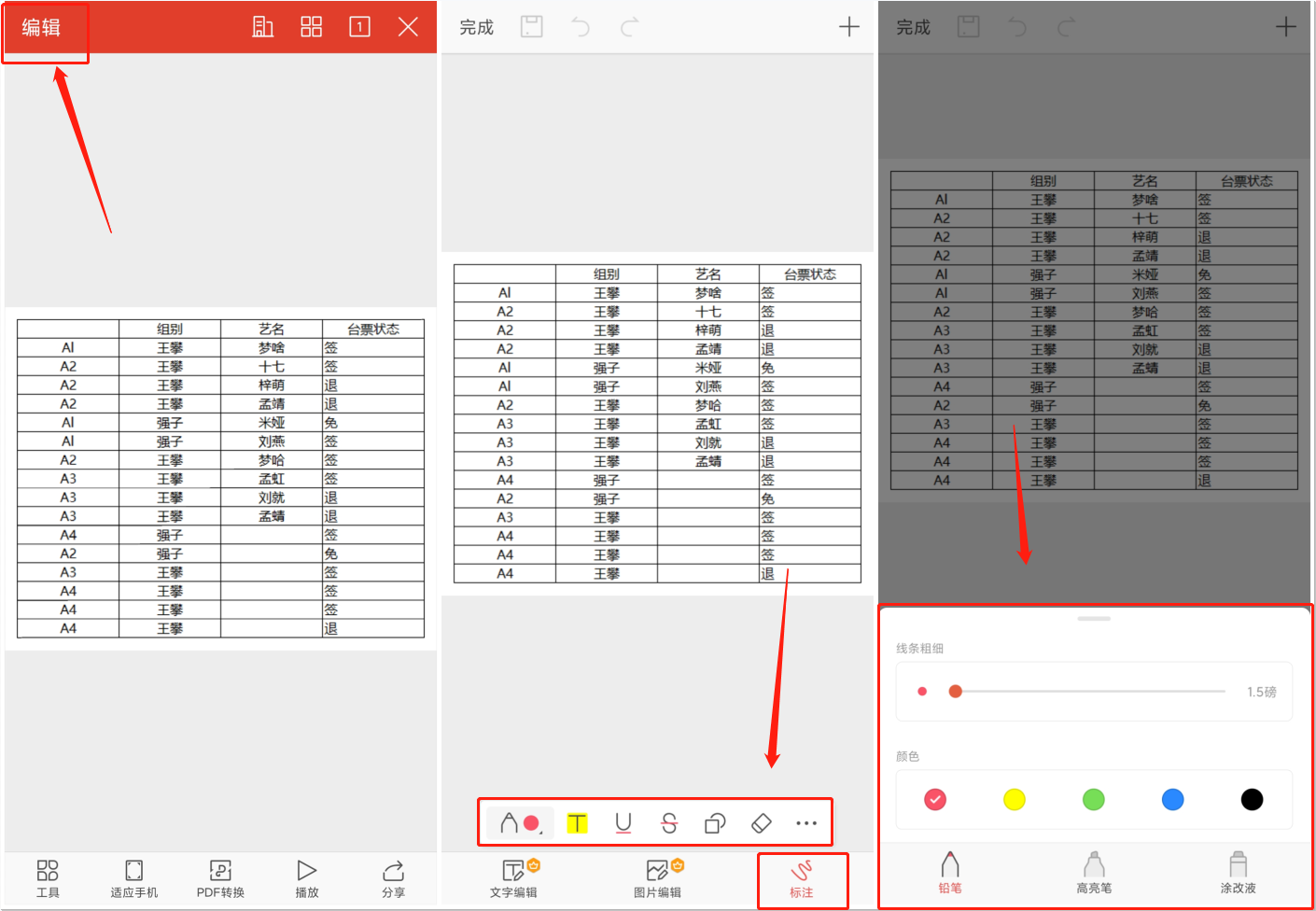Click the 1.5磅 thickness value

click(1261, 692)
